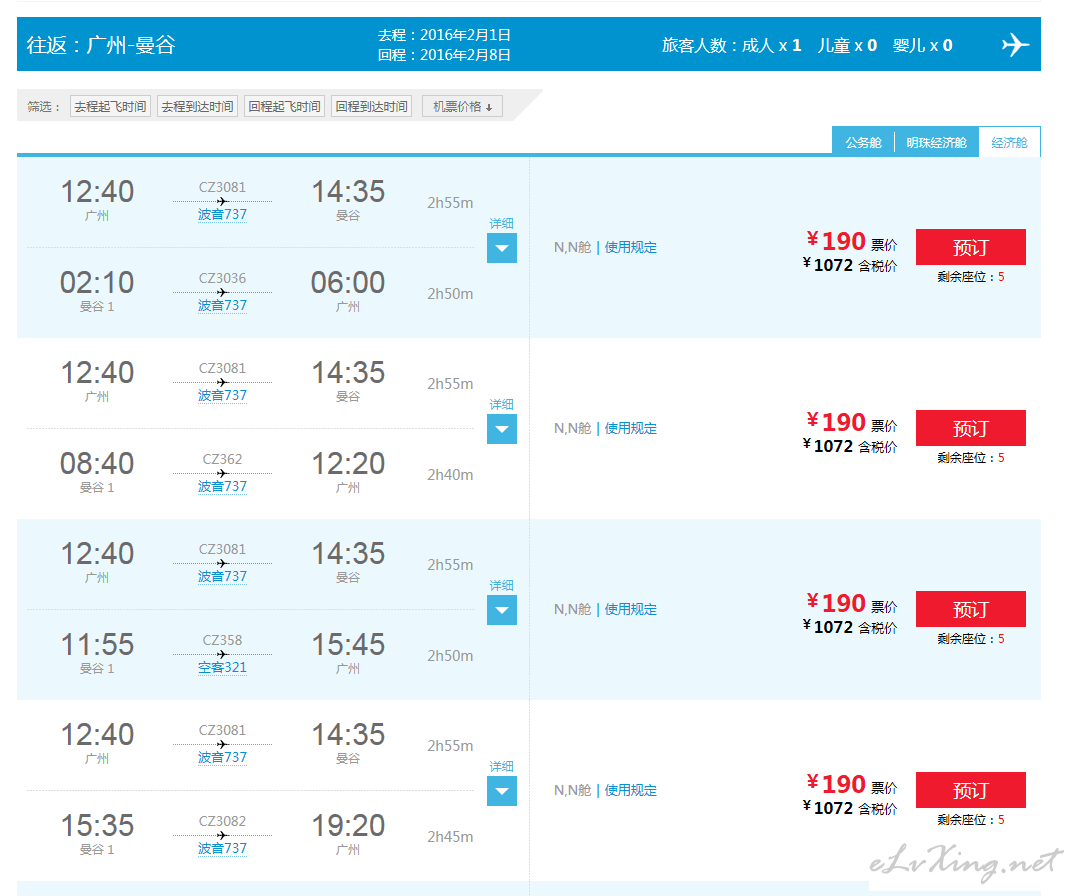Book the itinerary returning at 02:10

click(970, 247)
